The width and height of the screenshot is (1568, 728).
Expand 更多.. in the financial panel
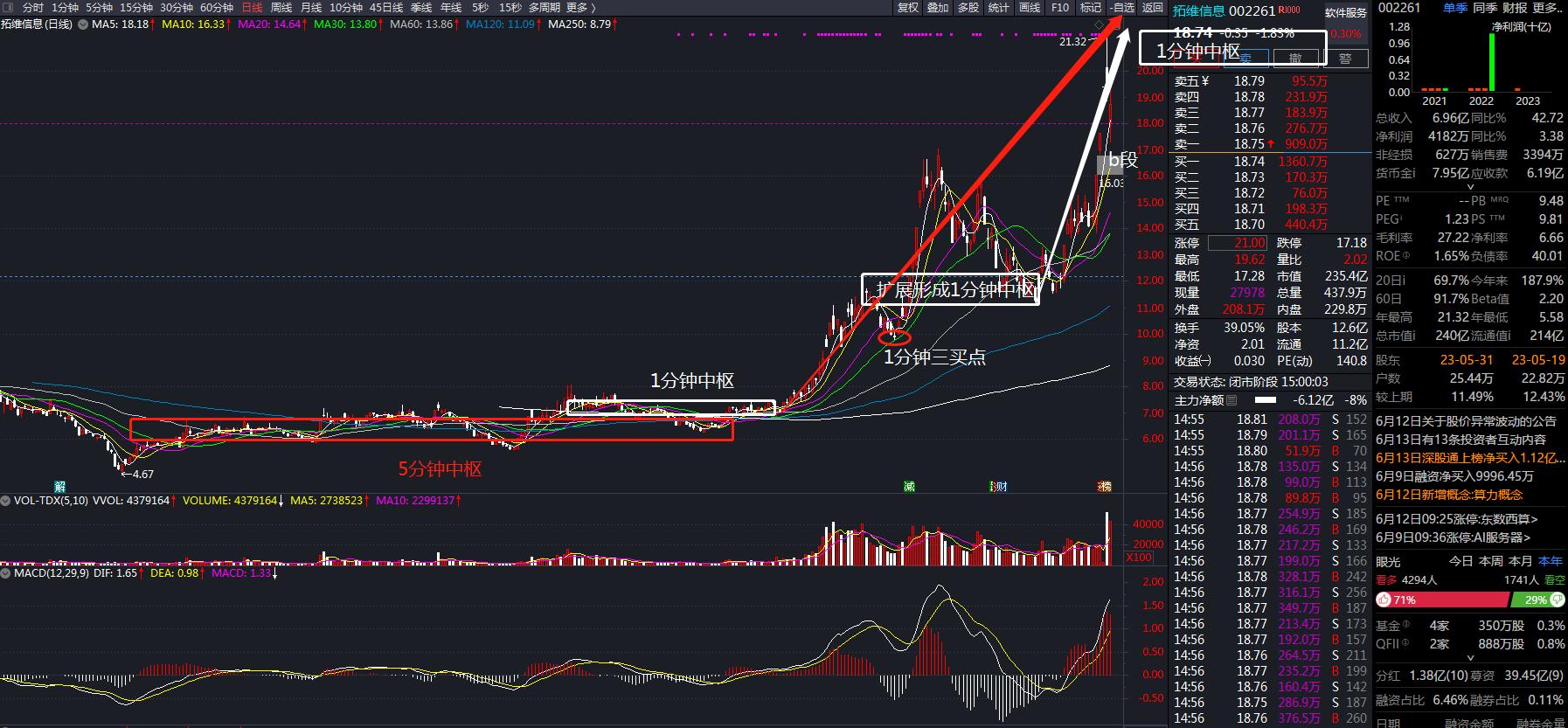tap(1548, 7)
